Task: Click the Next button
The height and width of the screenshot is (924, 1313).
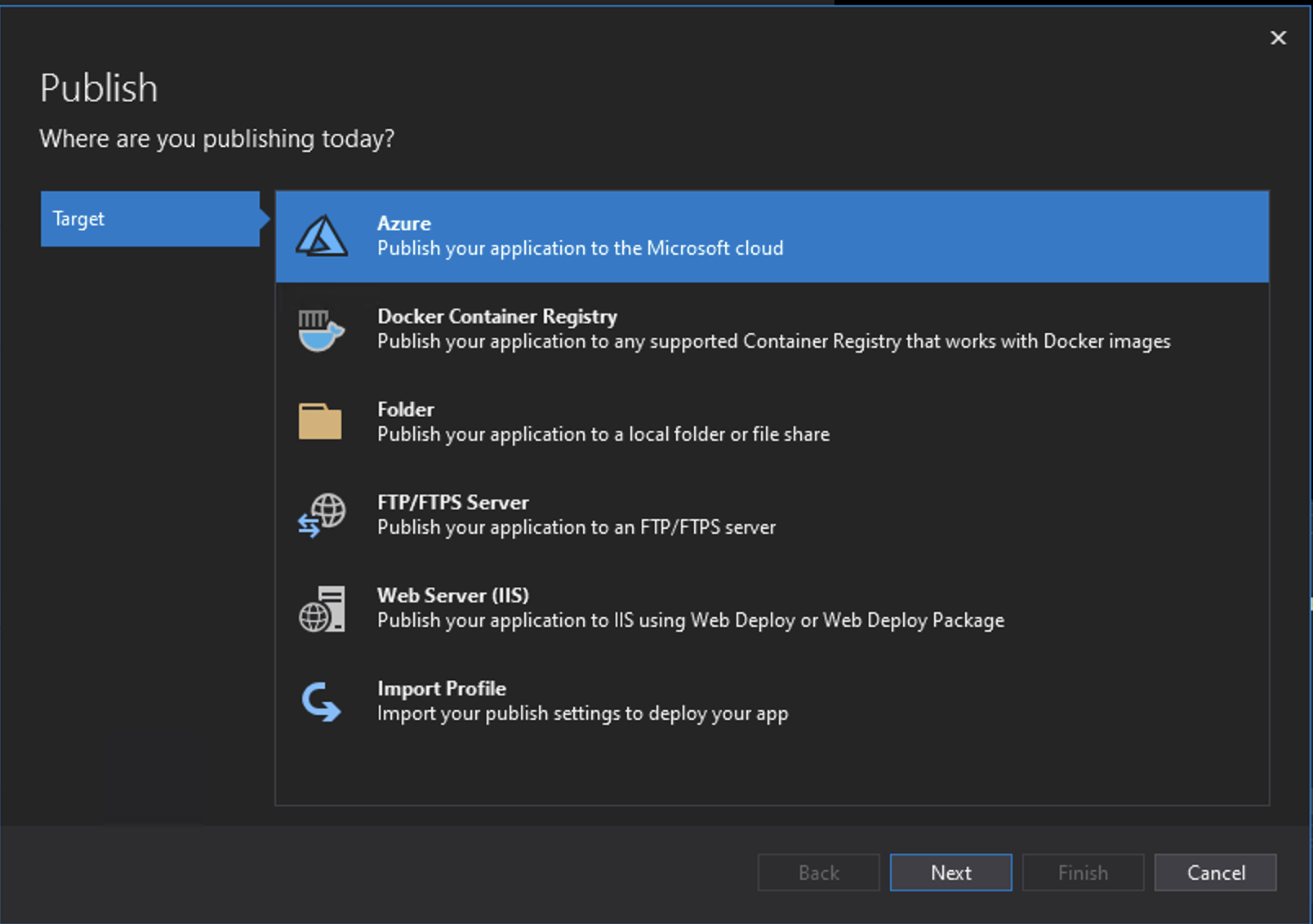Action: click(950, 872)
